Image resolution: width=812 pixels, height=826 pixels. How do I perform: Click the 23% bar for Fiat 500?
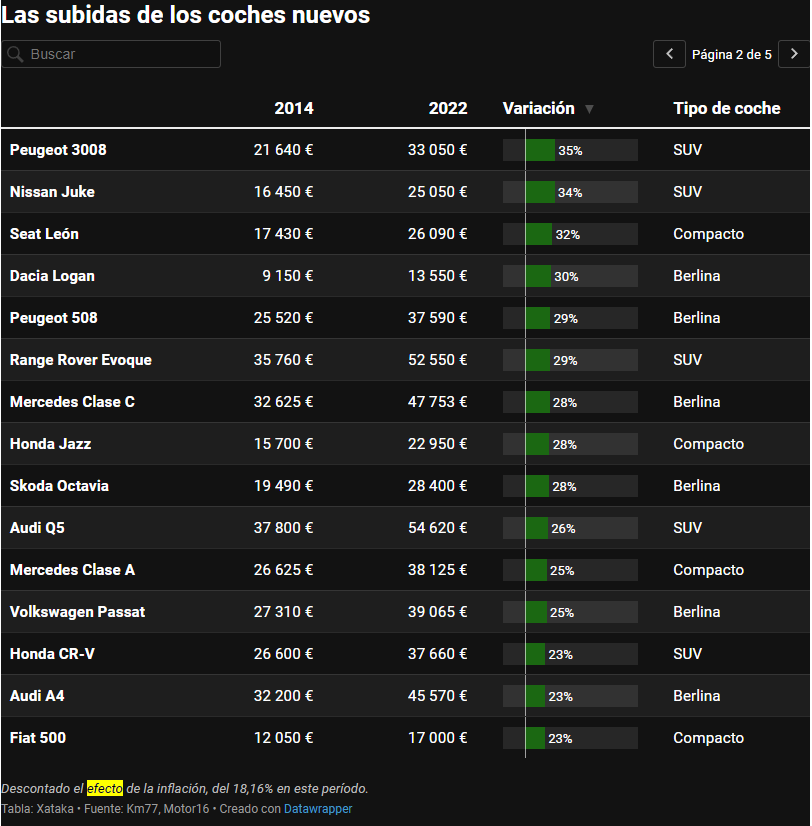point(535,738)
